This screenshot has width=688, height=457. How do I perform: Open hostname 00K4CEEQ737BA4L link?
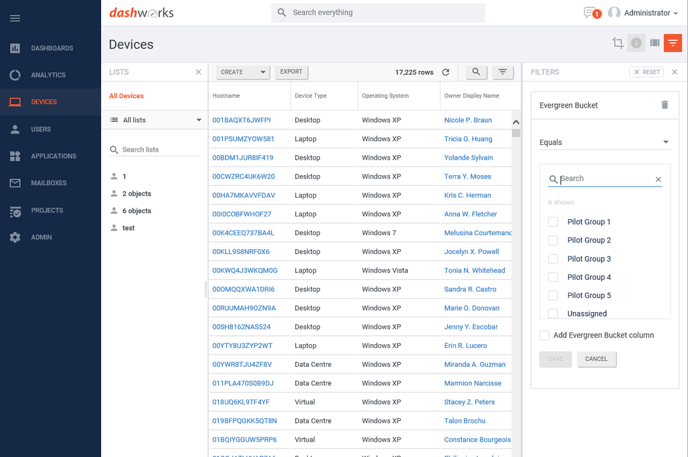coord(243,233)
